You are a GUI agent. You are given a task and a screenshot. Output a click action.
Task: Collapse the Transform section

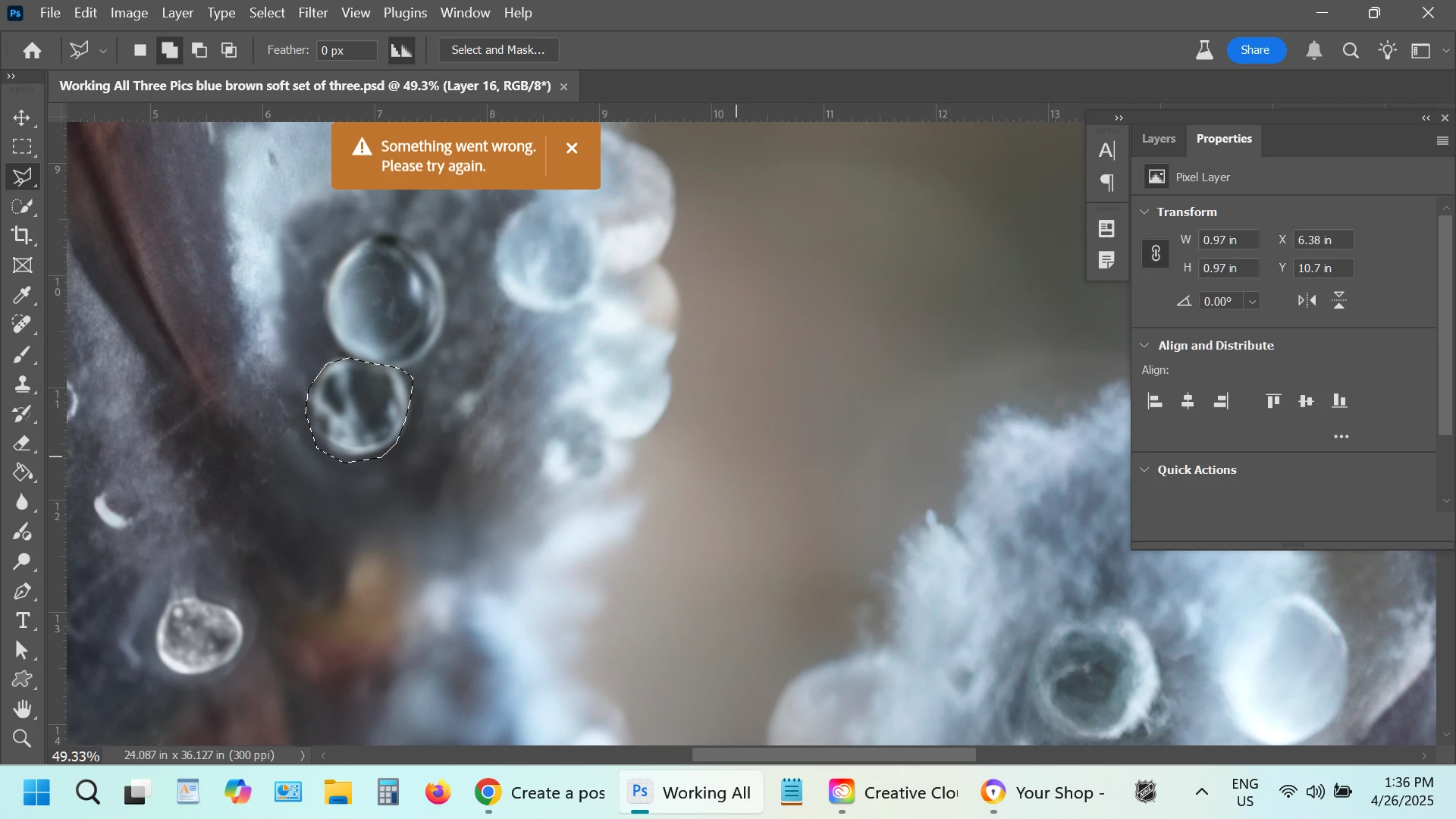coord(1144,212)
